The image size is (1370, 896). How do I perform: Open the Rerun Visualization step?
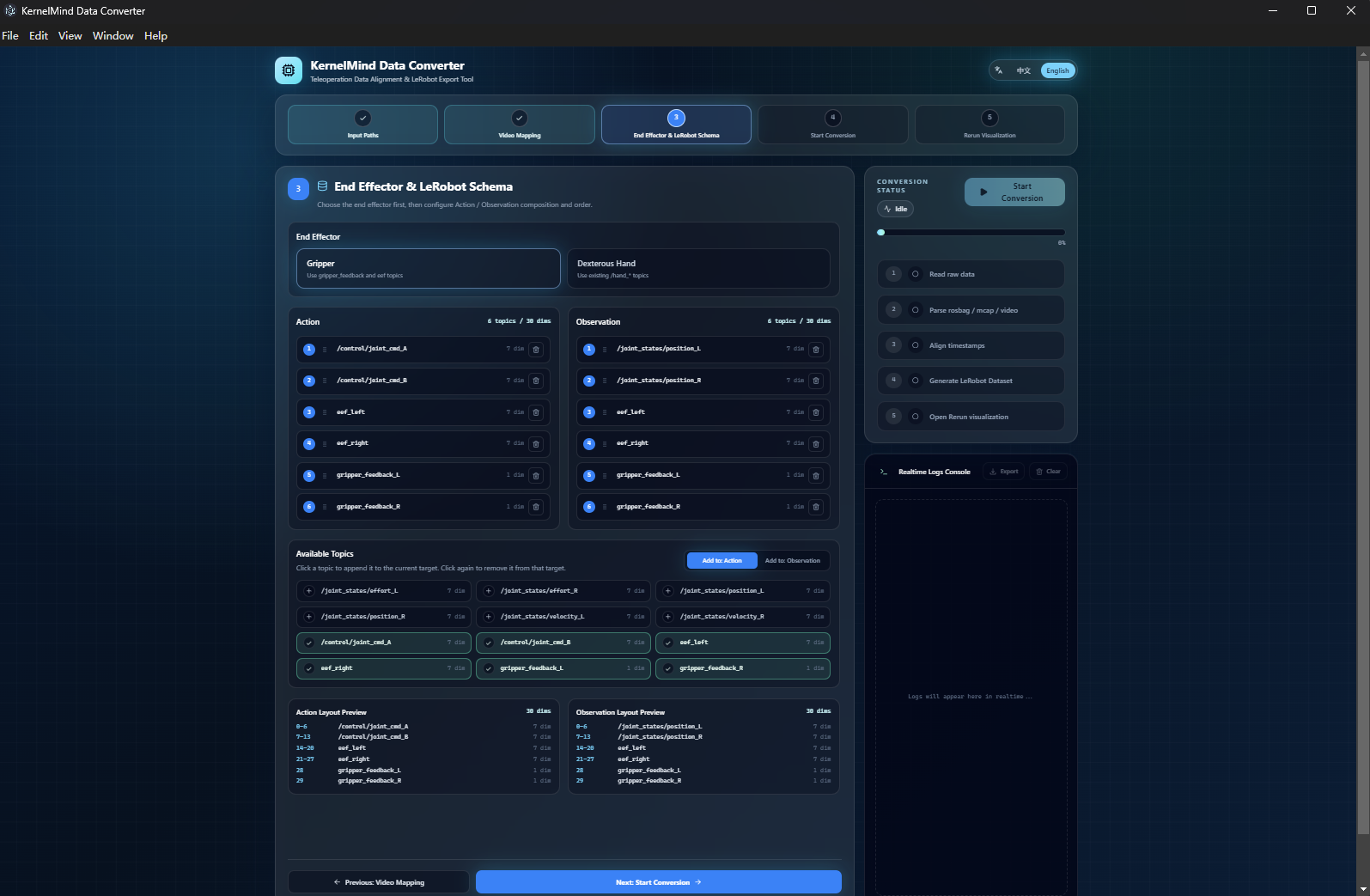click(x=989, y=125)
